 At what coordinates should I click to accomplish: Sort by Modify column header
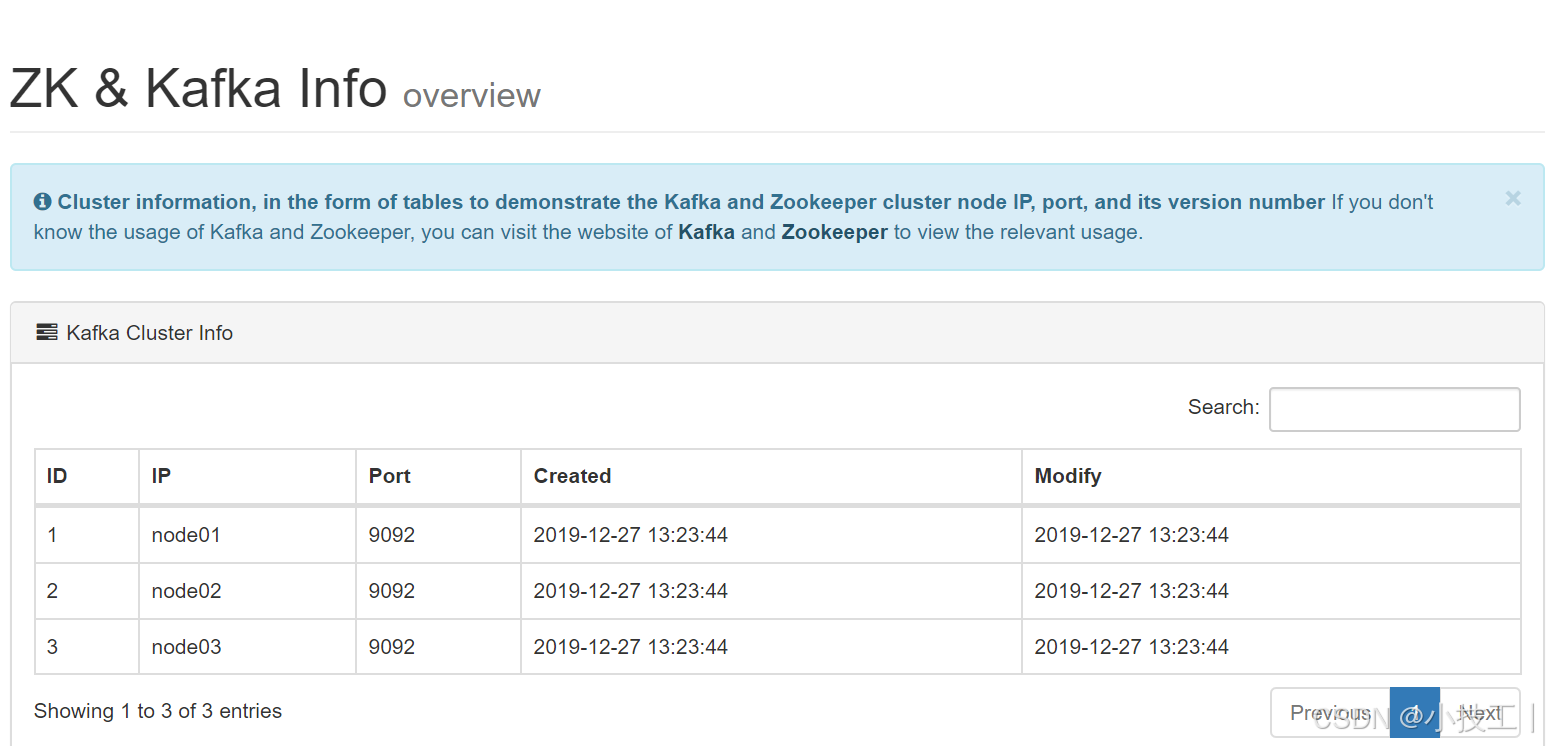1271,476
